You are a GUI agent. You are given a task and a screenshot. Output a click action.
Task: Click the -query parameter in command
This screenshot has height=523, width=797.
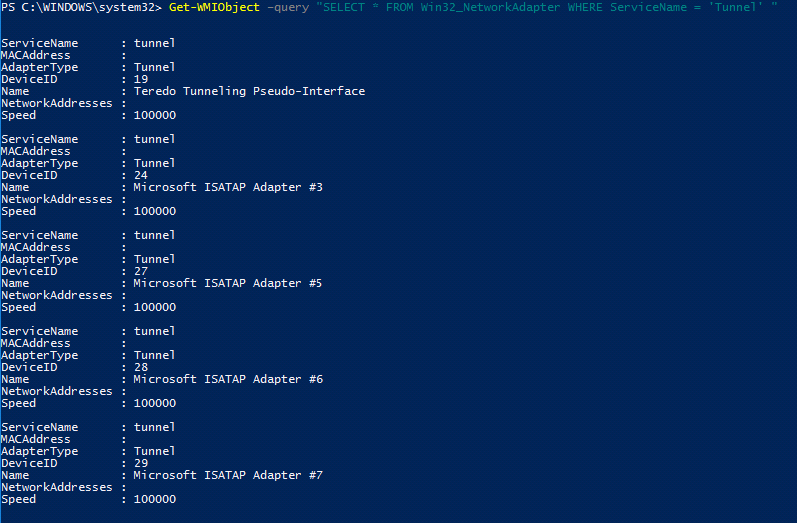tap(288, 8)
